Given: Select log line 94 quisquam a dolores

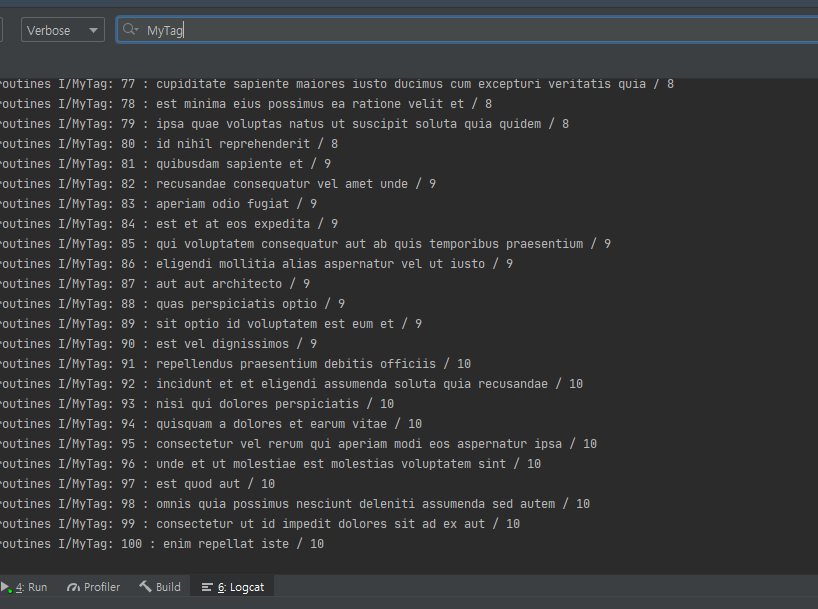Looking at the screenshot, I should 211,424.
